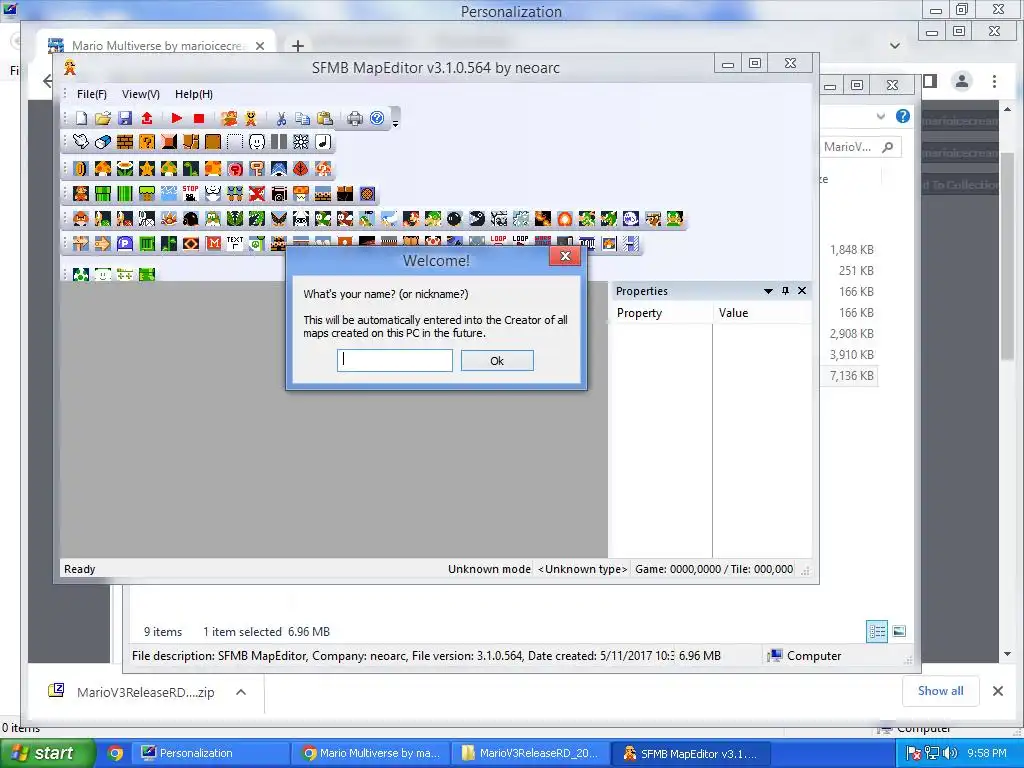This screenshot has height=768, width=1024.
Task: Start test play with the red play triangle
Action: click(x=176, y=118)
